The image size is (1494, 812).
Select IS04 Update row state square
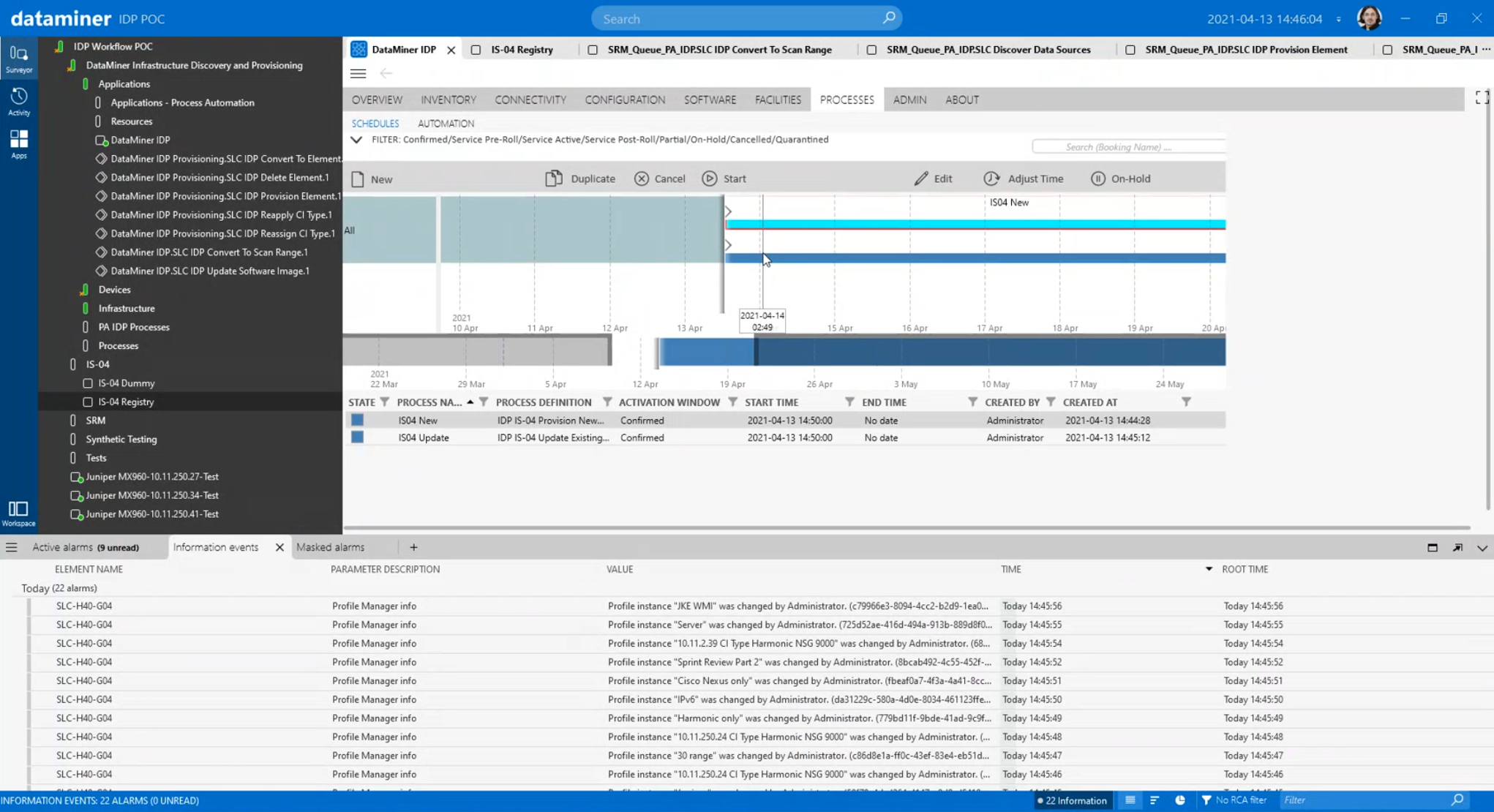tap(357, 437)
